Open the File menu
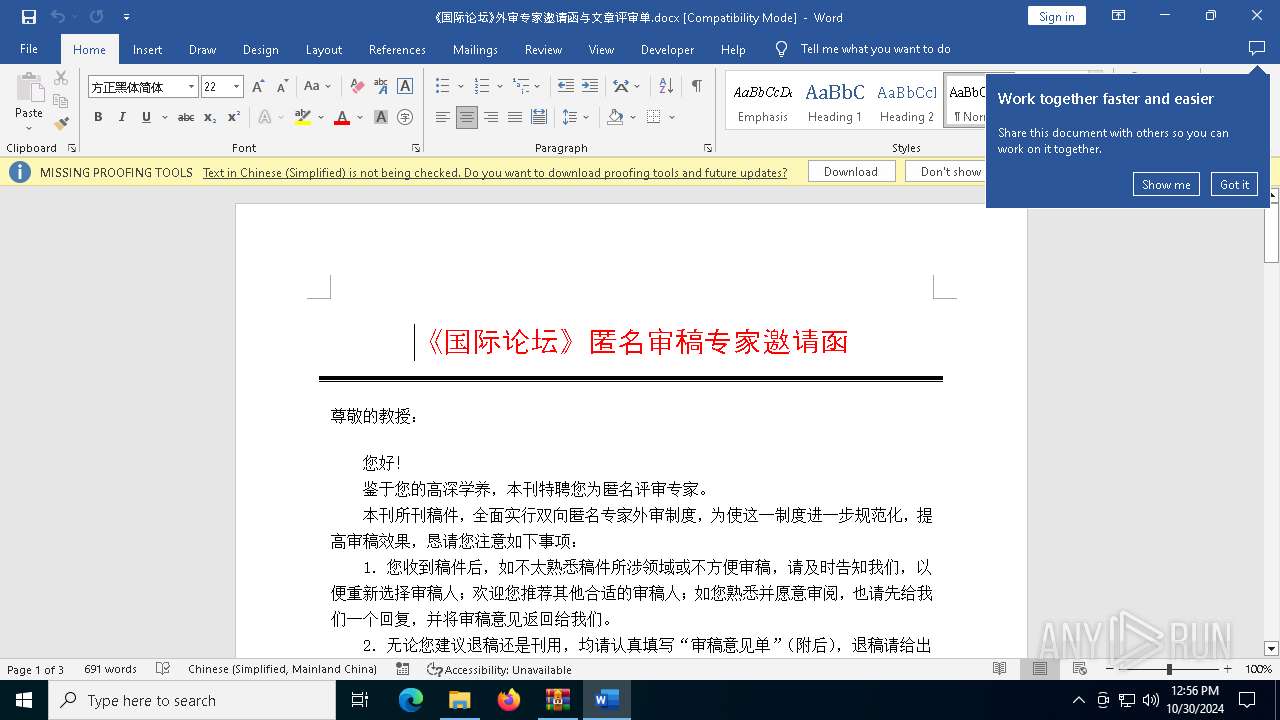Screen dimensions: 1280x720 tap(29, 49)
